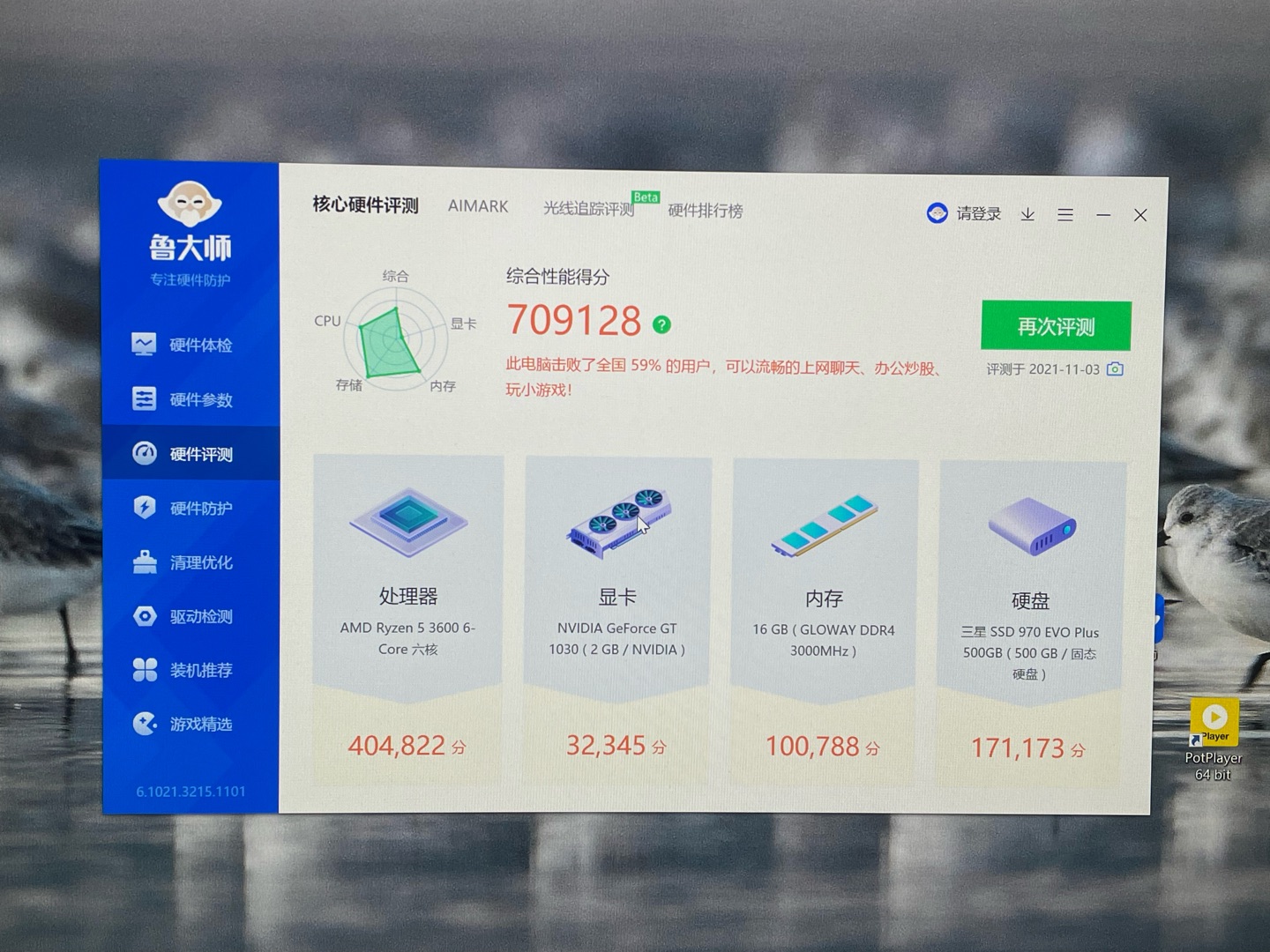Close the 鲁大师 window

click(1140, 215)
